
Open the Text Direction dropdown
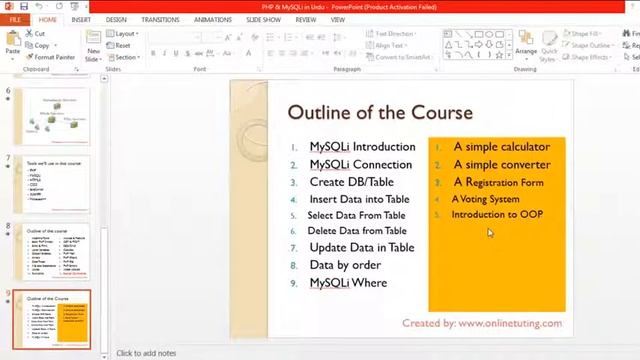click(391, 33)
